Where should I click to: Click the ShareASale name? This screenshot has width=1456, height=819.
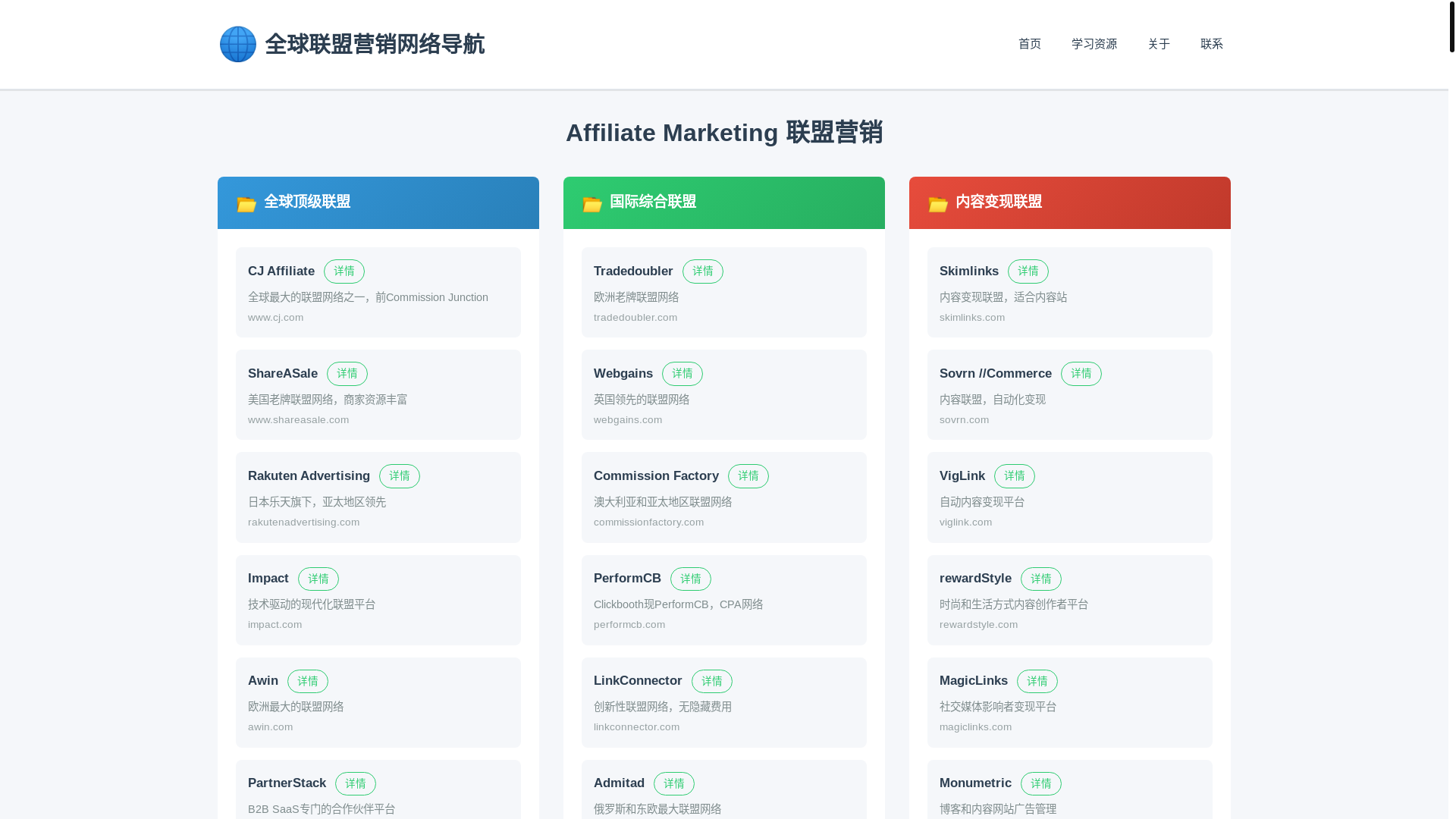283,374
